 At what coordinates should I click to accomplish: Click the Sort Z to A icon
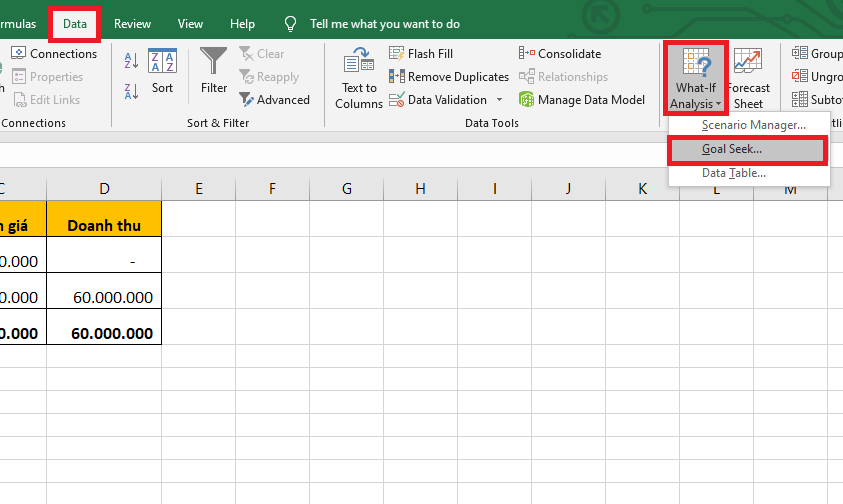(131, 91)
